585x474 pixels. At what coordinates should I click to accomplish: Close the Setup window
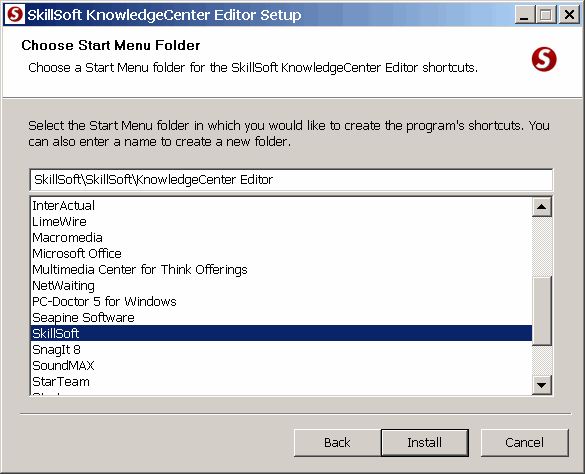[x=569, y=15]
